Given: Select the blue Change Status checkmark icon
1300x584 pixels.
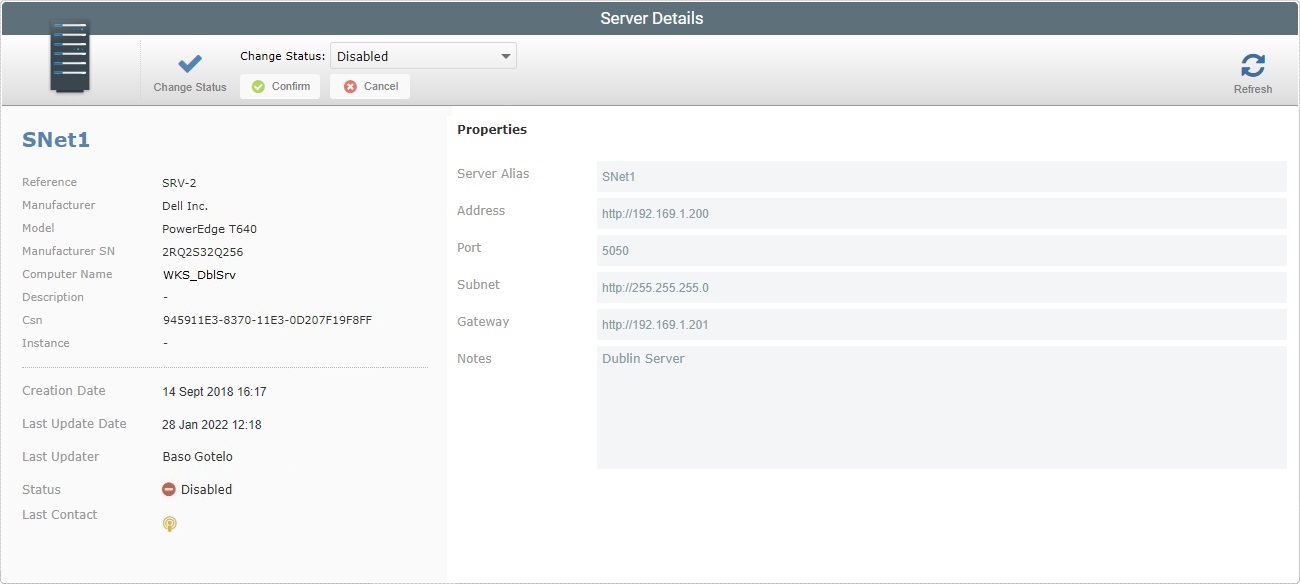Looking at the screenshot, I should point(188,62).
